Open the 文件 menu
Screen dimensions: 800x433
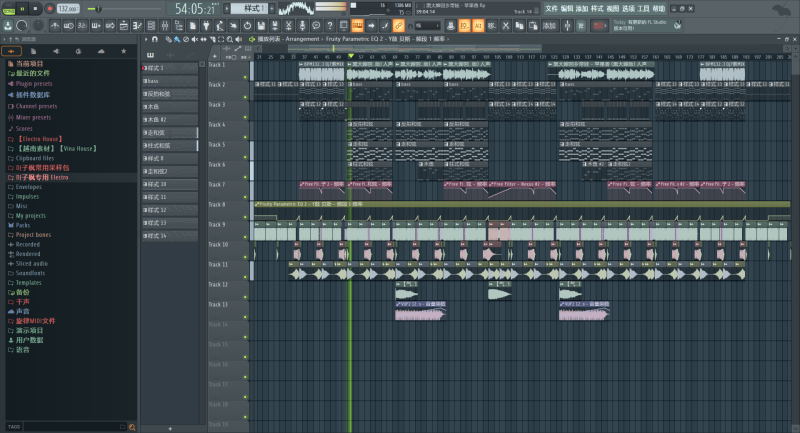coord(552,9)
